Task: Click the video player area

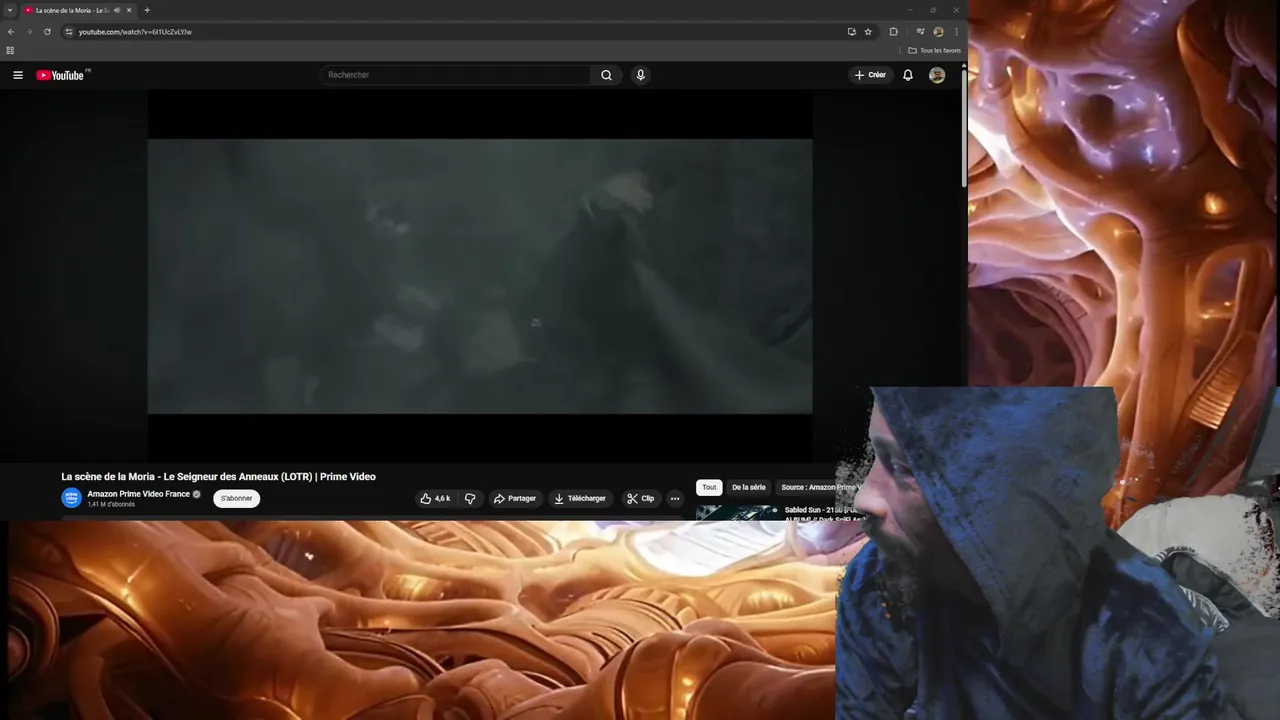Action: [x=480, y=276]
